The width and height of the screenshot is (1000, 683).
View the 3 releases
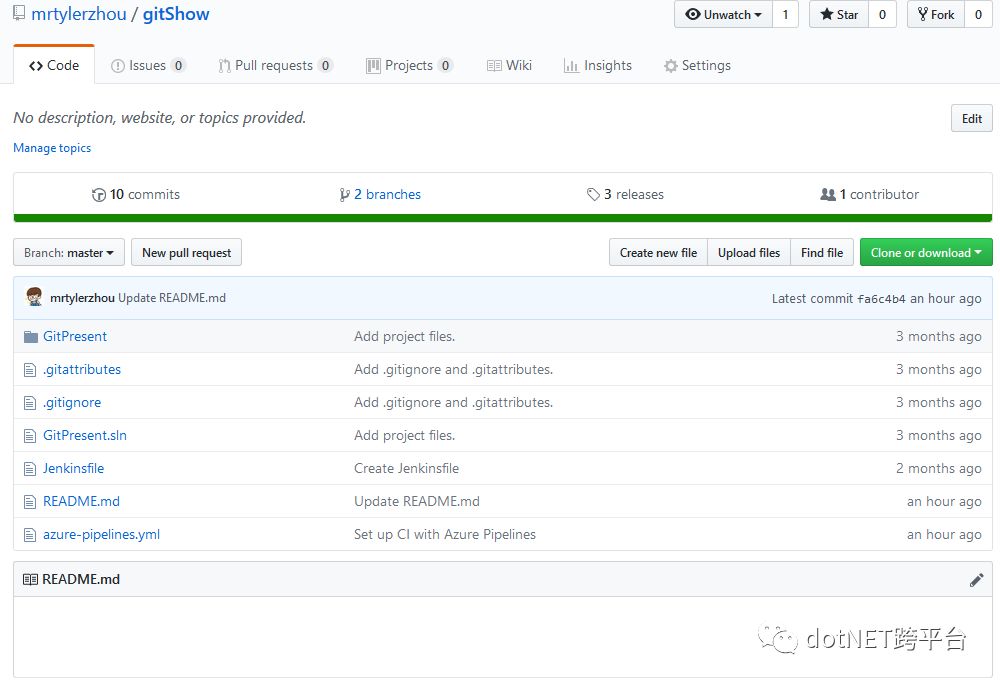pyautogui.click(x=626, y=195)
